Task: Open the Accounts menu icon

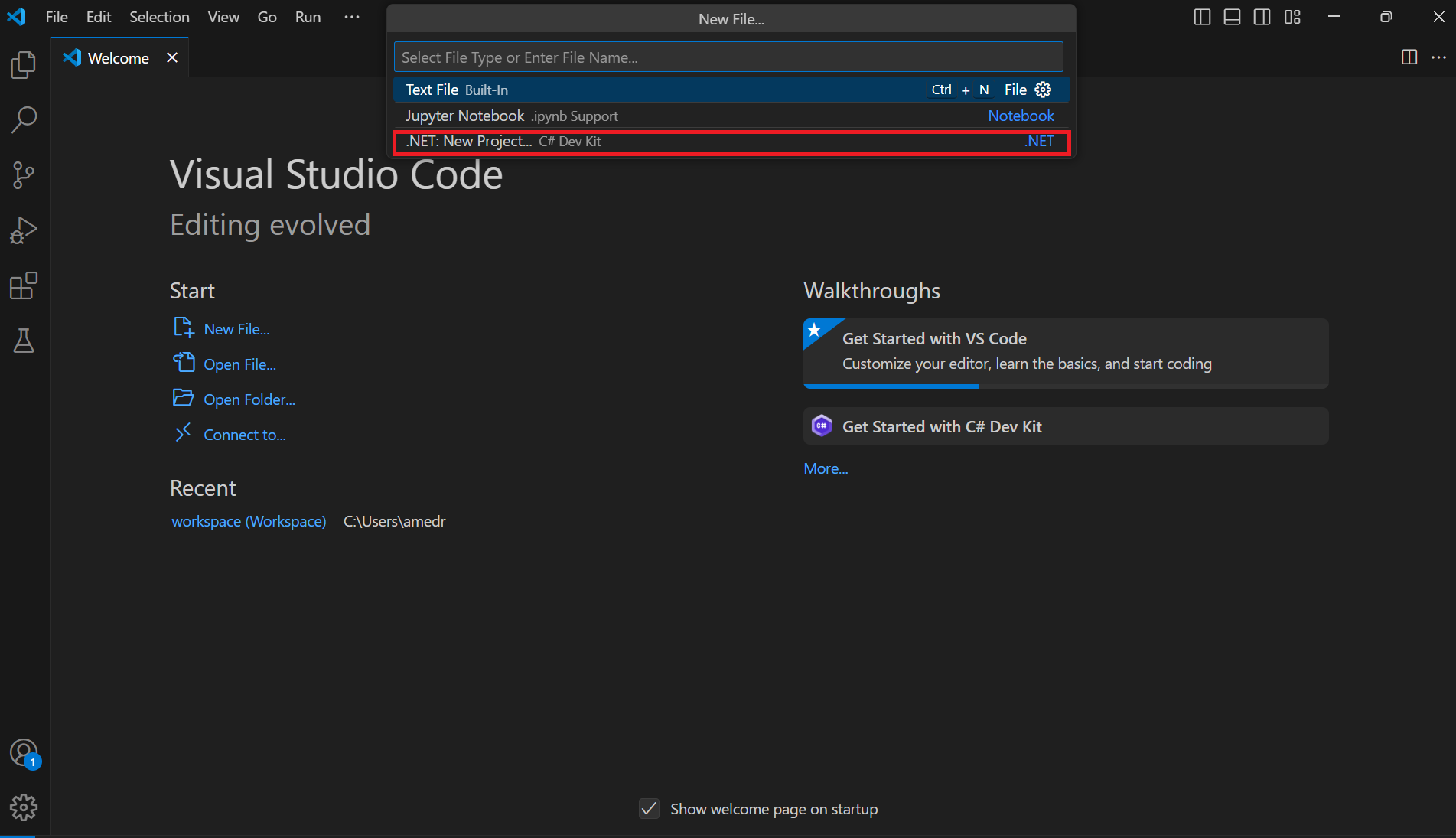Action: tap(24, 753)
